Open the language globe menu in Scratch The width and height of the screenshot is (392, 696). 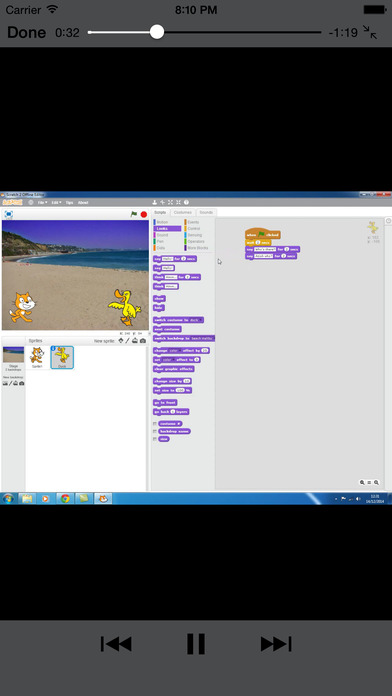(x=31, y=202)
